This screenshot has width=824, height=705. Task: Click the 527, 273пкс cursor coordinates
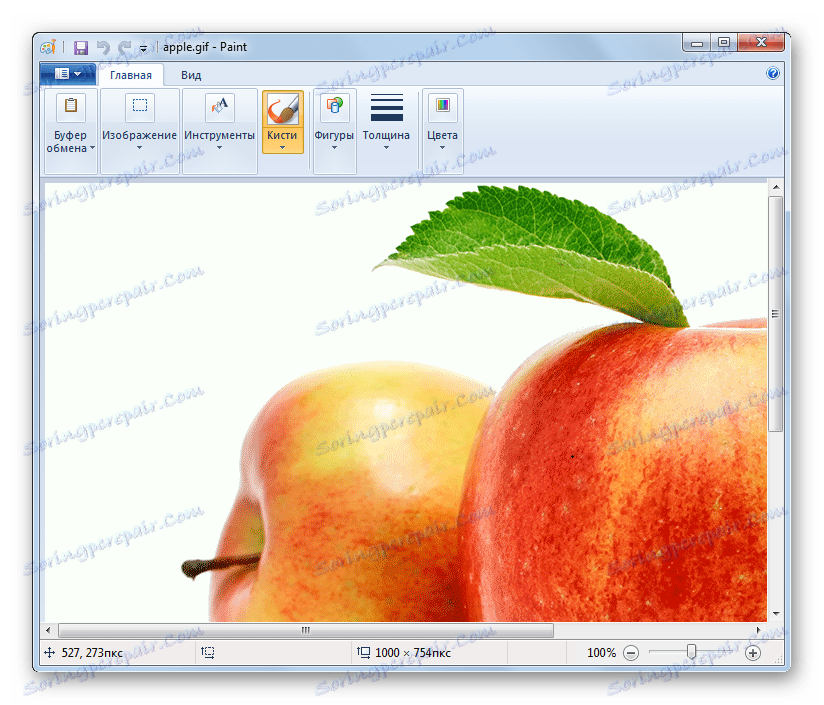(92, 653)
